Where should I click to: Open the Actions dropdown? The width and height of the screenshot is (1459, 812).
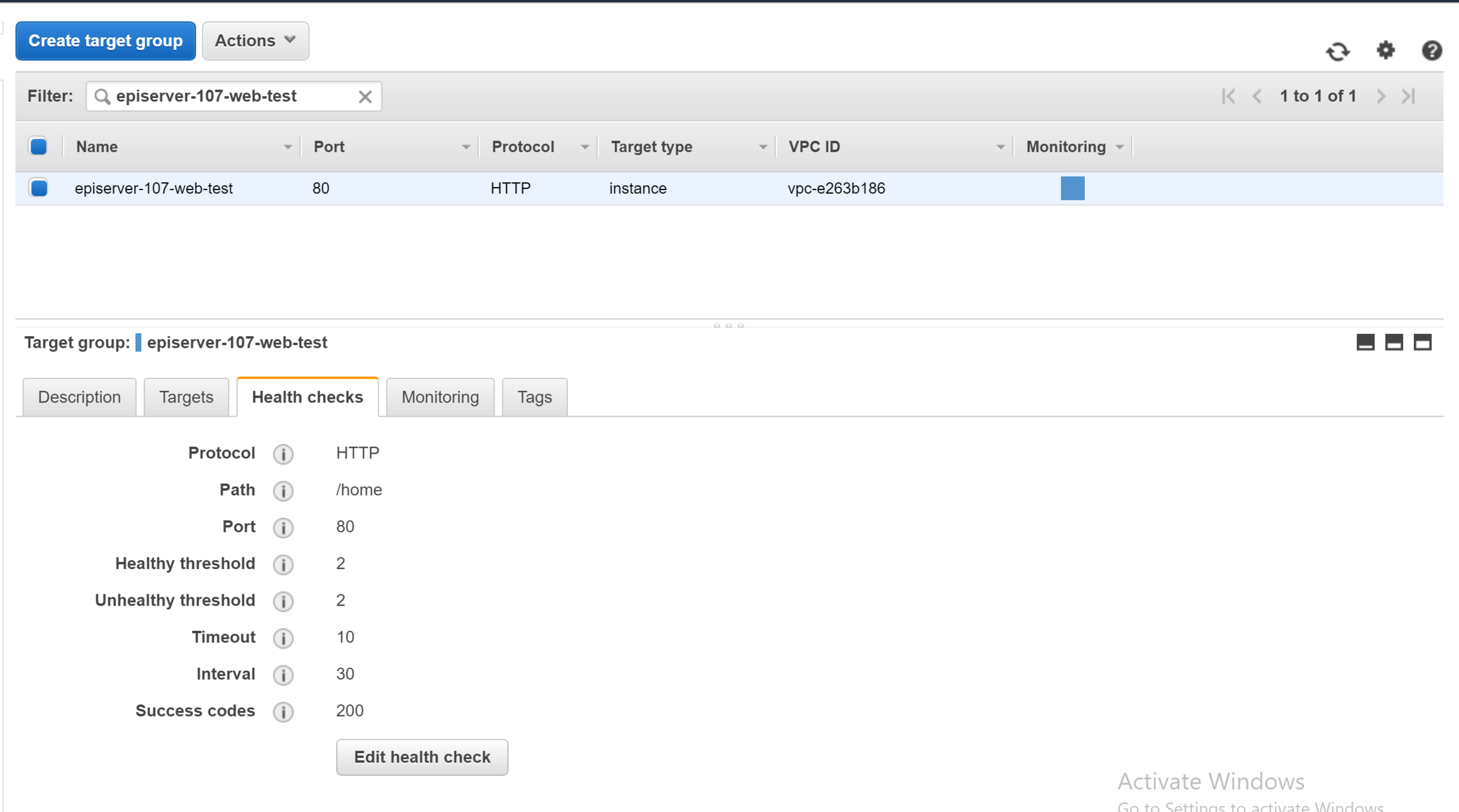pos(255,41)
